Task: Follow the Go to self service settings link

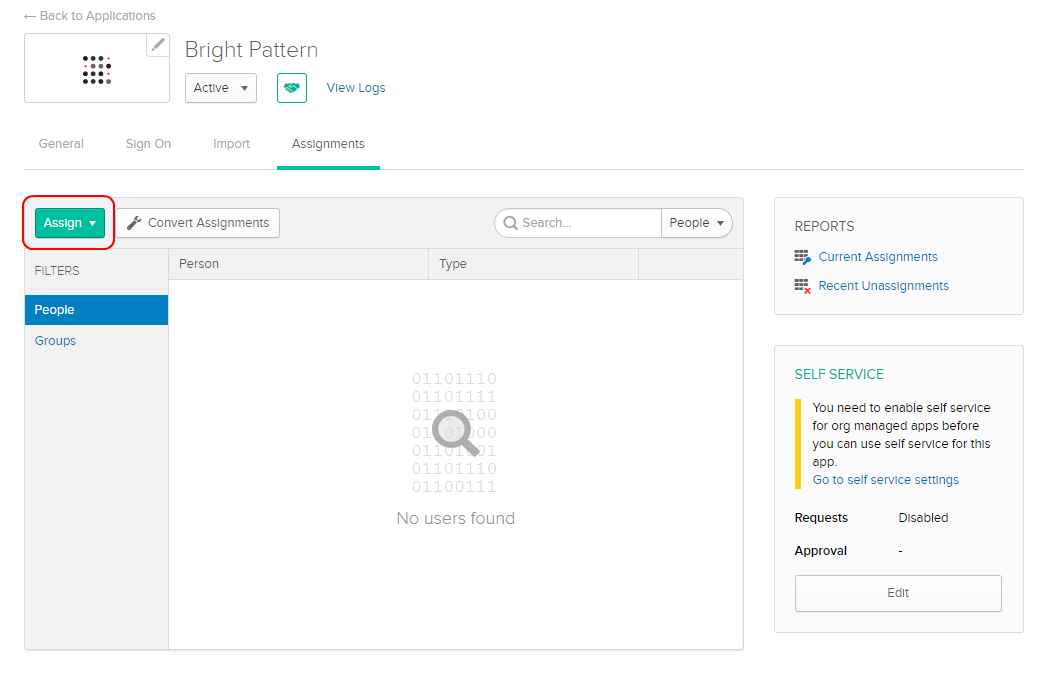Action: tap(885, 480)
